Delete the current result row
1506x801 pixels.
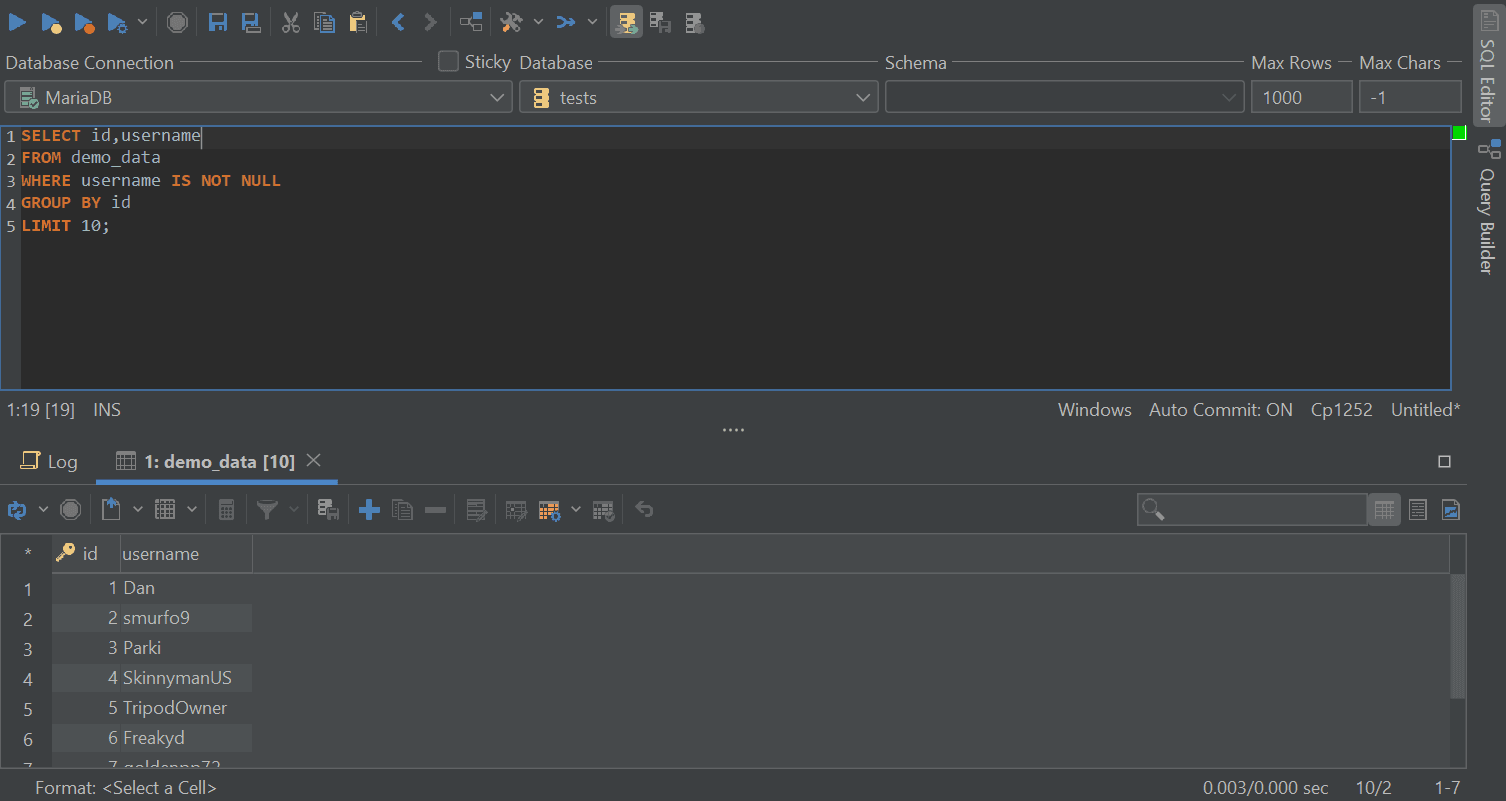pos(435,509)
